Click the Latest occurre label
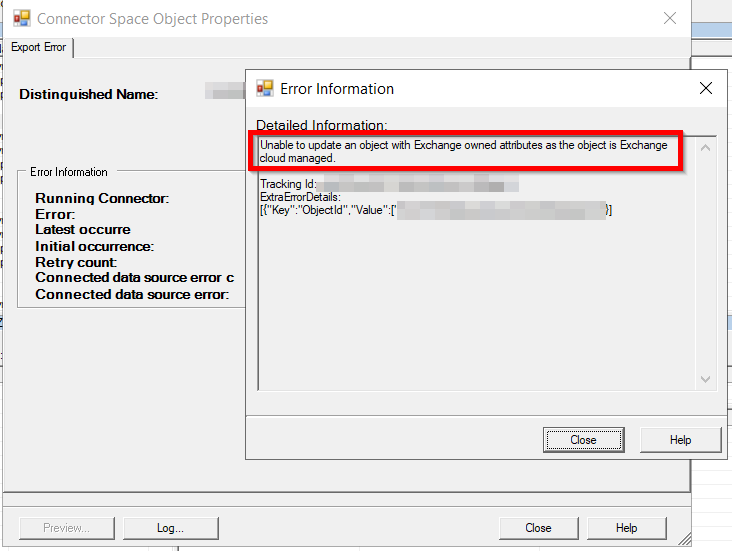 click(83, 230)
